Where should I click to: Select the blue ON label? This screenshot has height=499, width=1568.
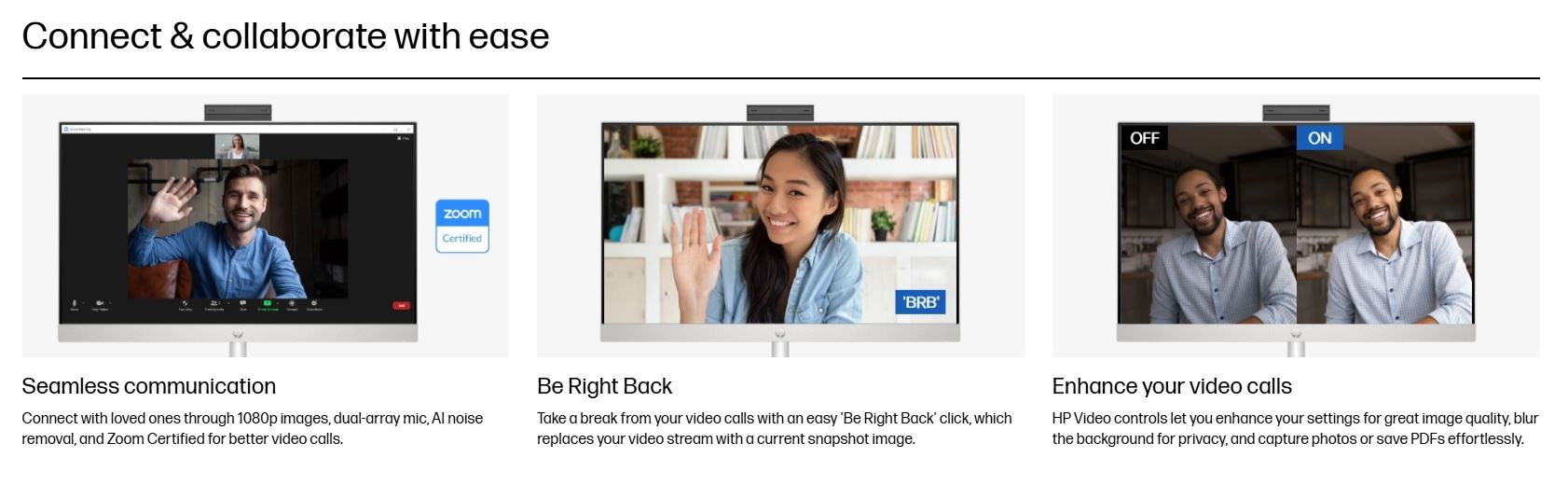[x=1319, y=138]
